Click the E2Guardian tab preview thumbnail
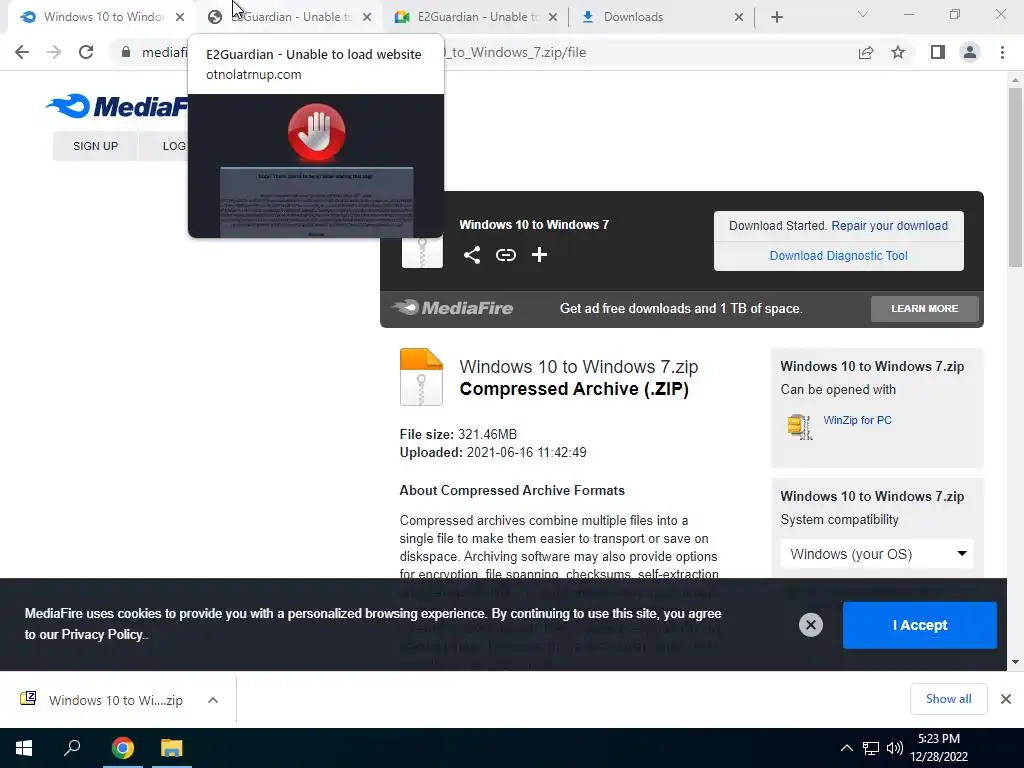Viewport: 1024px width, 768px height. pyautogui.click(x=316, y=166)
